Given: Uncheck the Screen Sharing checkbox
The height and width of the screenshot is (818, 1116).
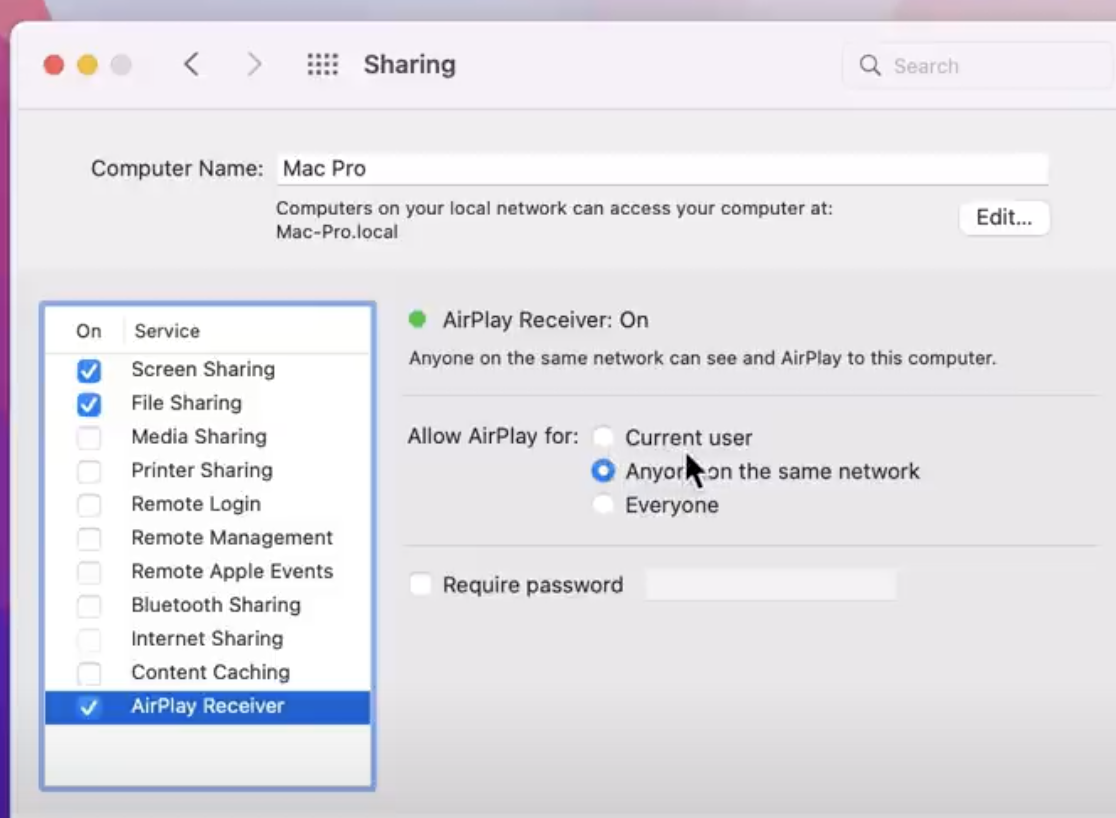Looking at the screenshot, I should 89,370.
